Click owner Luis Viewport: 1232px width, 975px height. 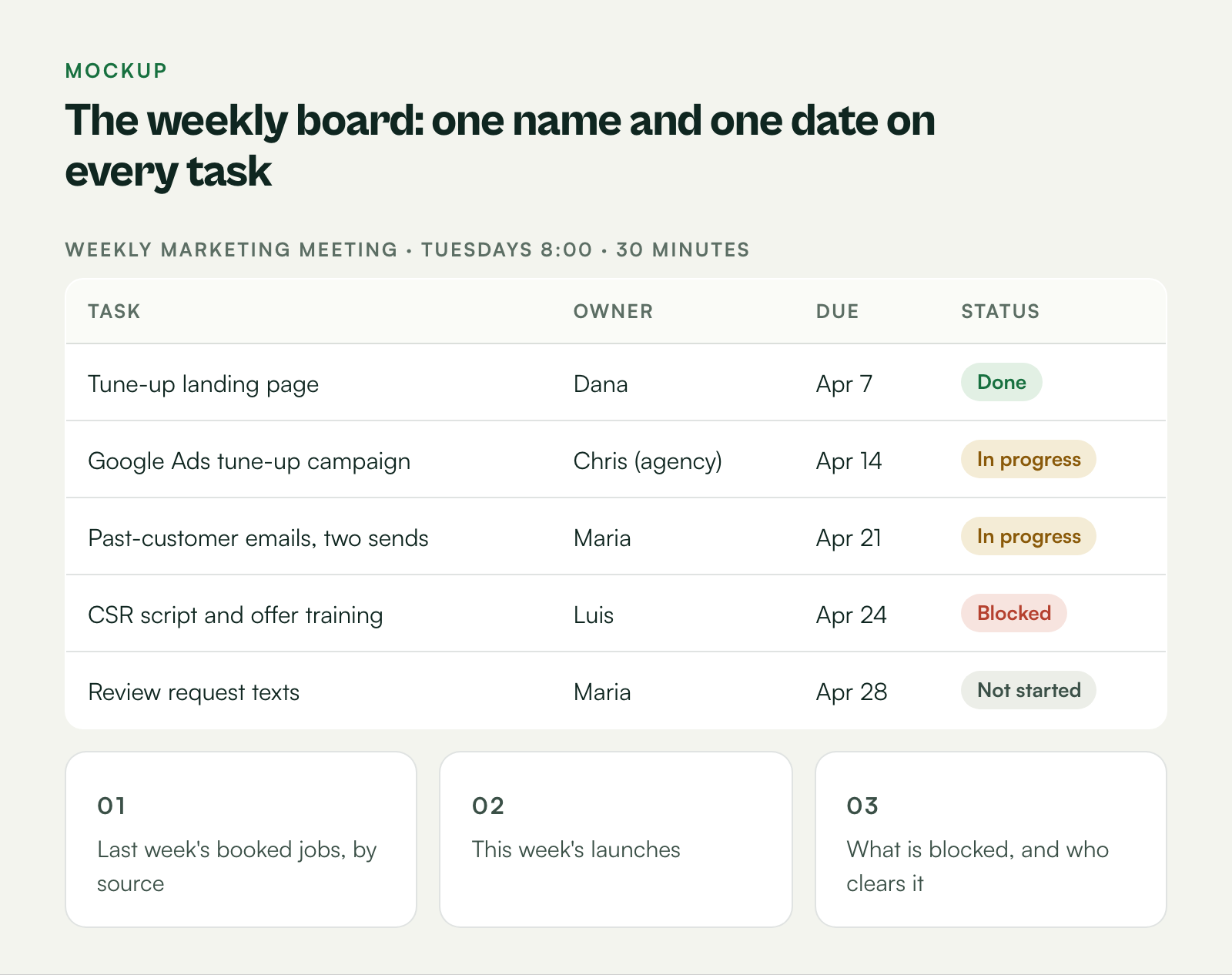coord(594,615)
